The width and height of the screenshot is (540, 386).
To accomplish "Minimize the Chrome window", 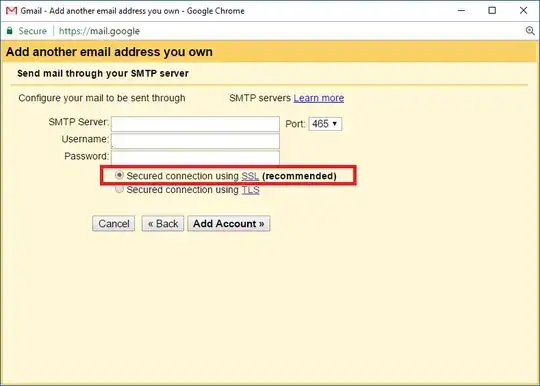I will tap(461, 11).
